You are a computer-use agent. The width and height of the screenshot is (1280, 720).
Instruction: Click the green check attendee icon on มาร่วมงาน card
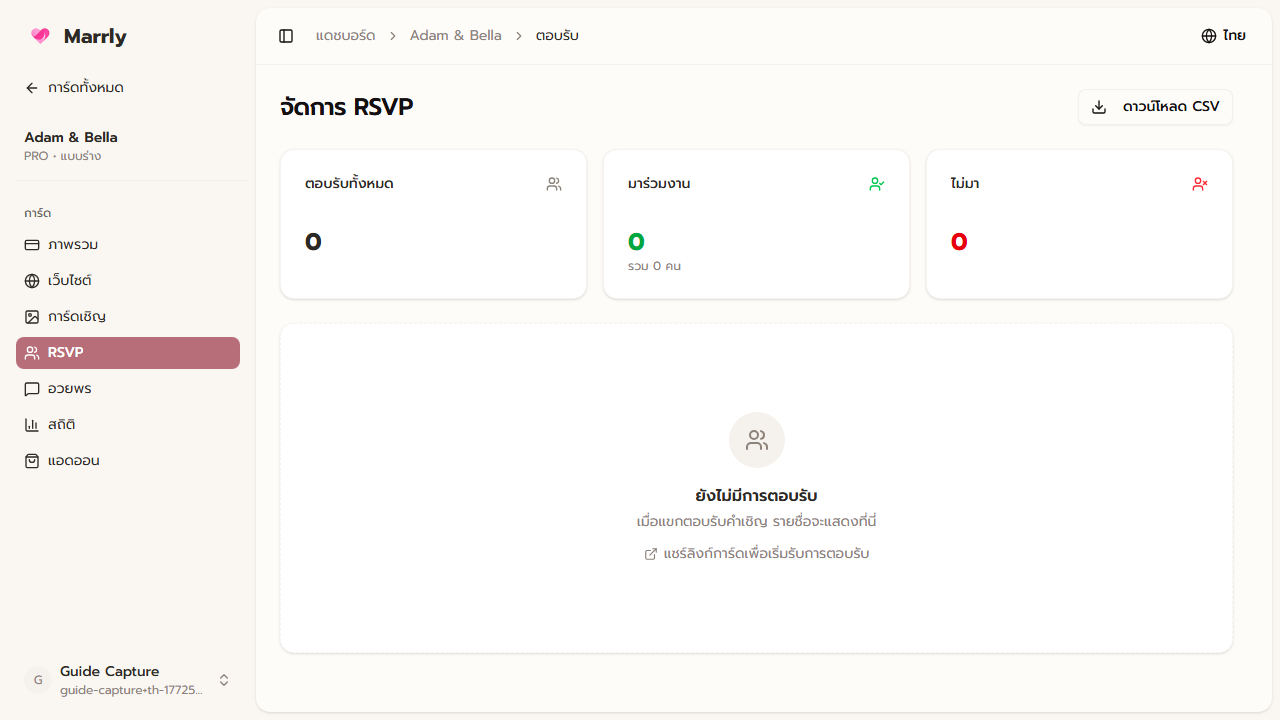(876, 184)
